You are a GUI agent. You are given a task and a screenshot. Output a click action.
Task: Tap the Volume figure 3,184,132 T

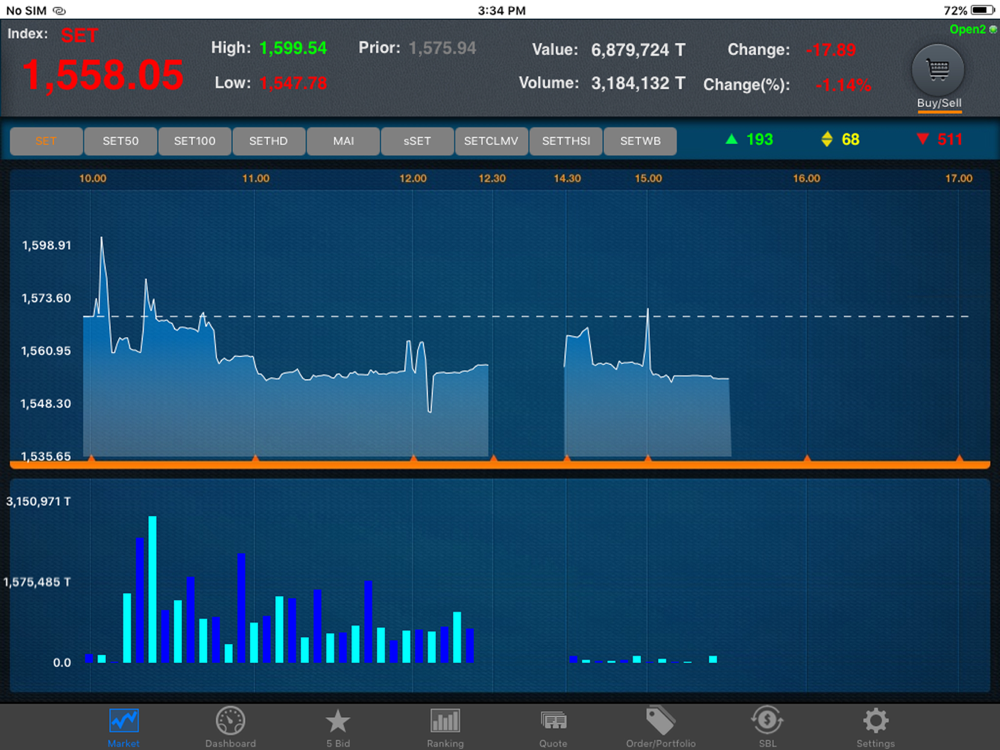638,84
